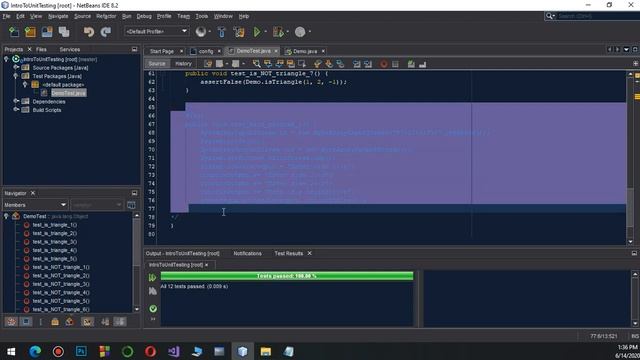Expand the Build Scripts node
This screenshot has width=640, height=360.
(x=16, y=110)
